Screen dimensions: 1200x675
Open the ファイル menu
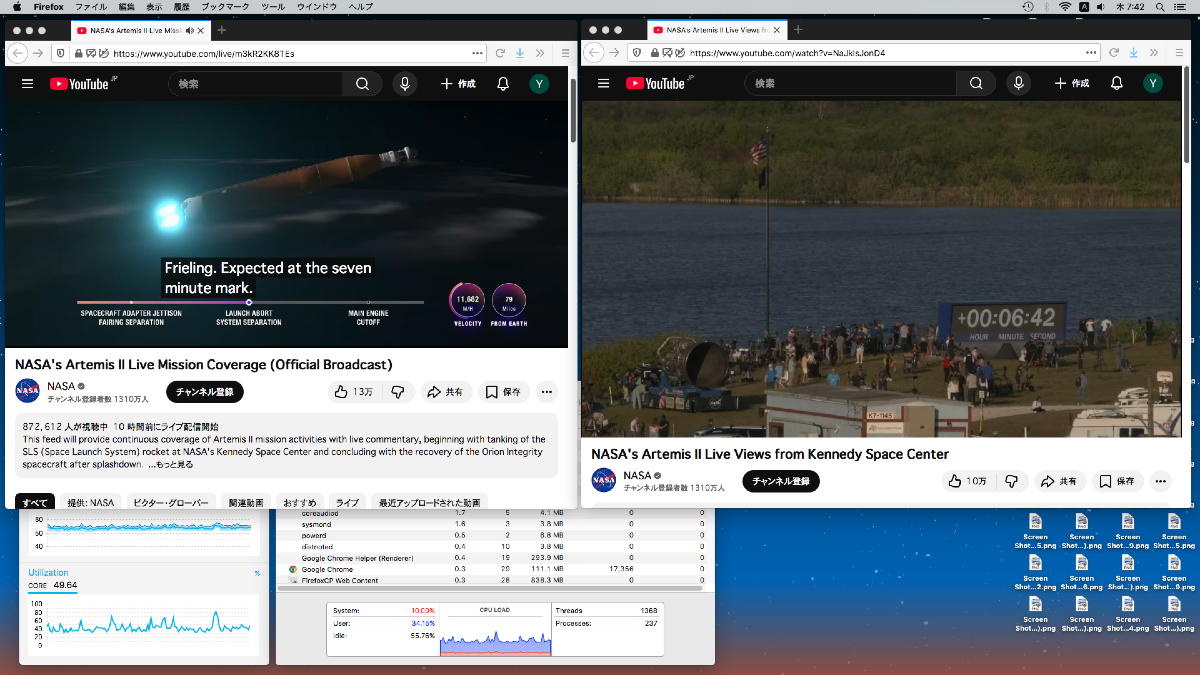pos(92,7)
